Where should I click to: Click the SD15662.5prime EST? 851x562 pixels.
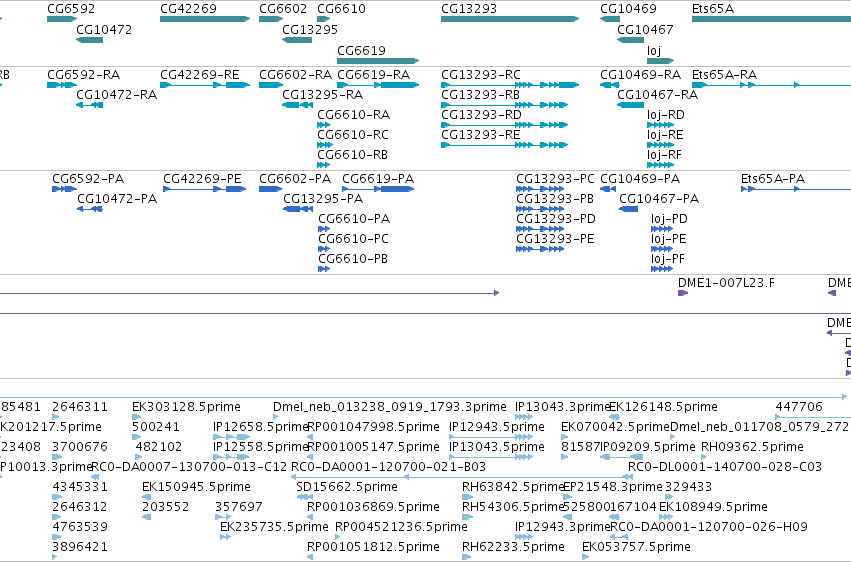(x=305, y=497)
